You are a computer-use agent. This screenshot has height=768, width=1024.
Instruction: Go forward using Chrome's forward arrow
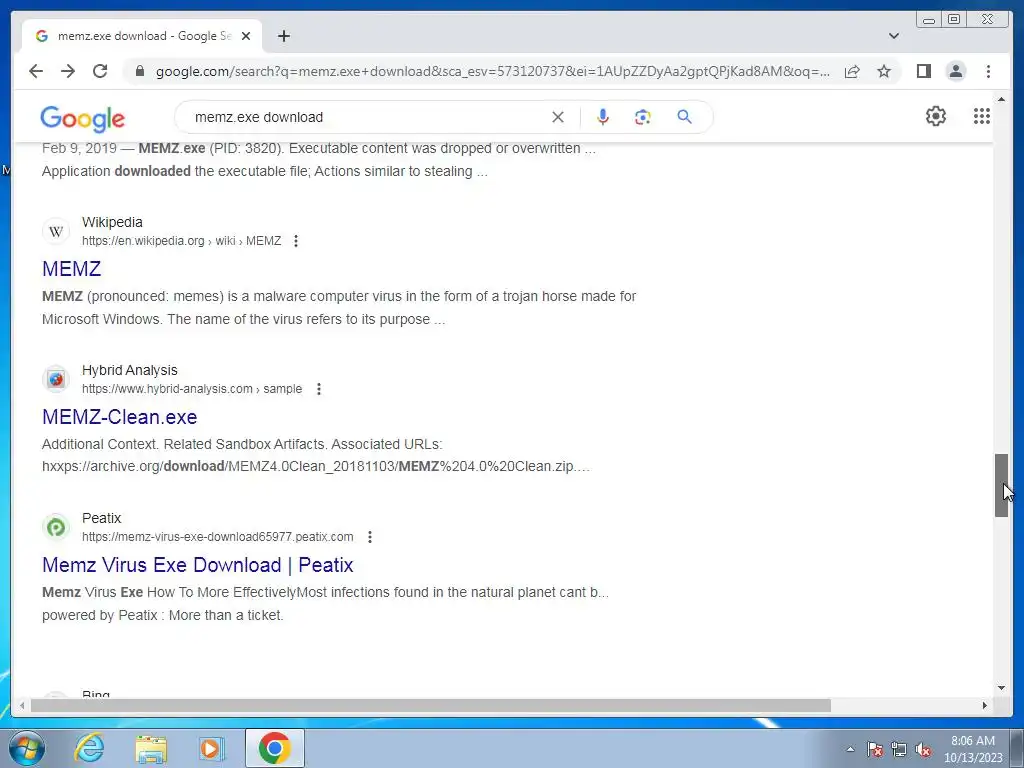pyautogui.click(x=68, y=71)
